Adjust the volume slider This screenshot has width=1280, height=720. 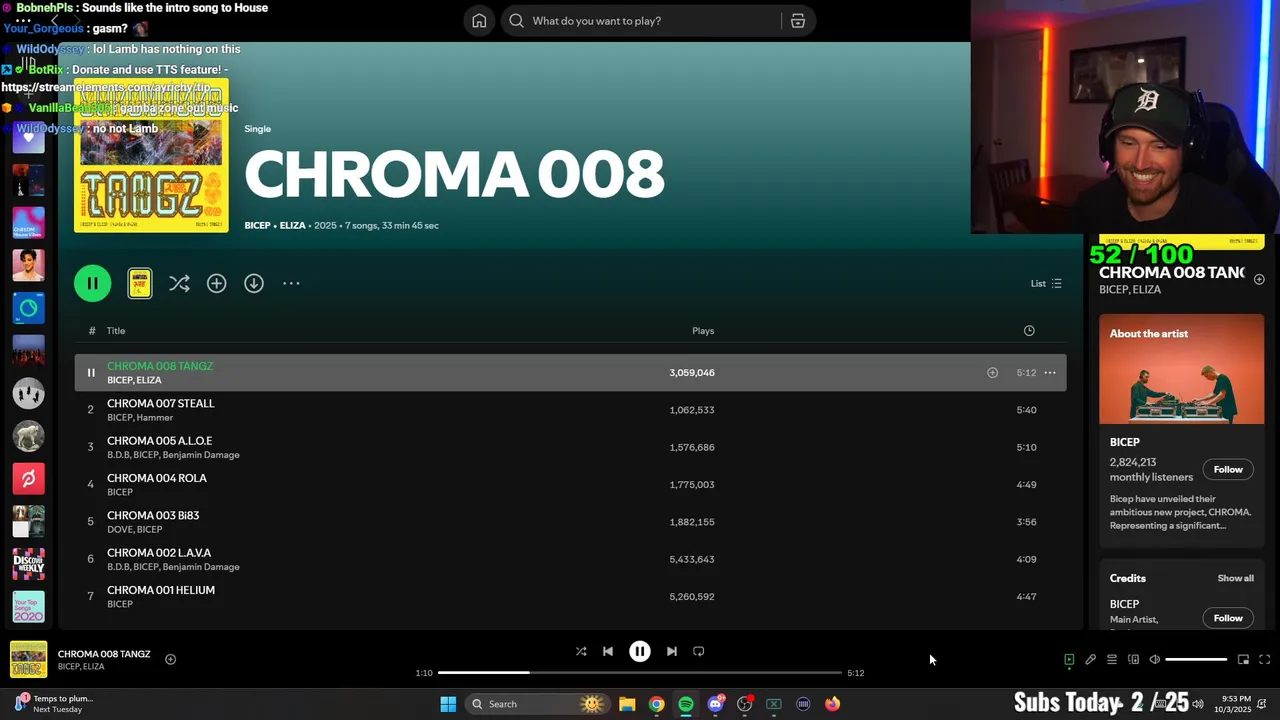(x=1196, y=660)
